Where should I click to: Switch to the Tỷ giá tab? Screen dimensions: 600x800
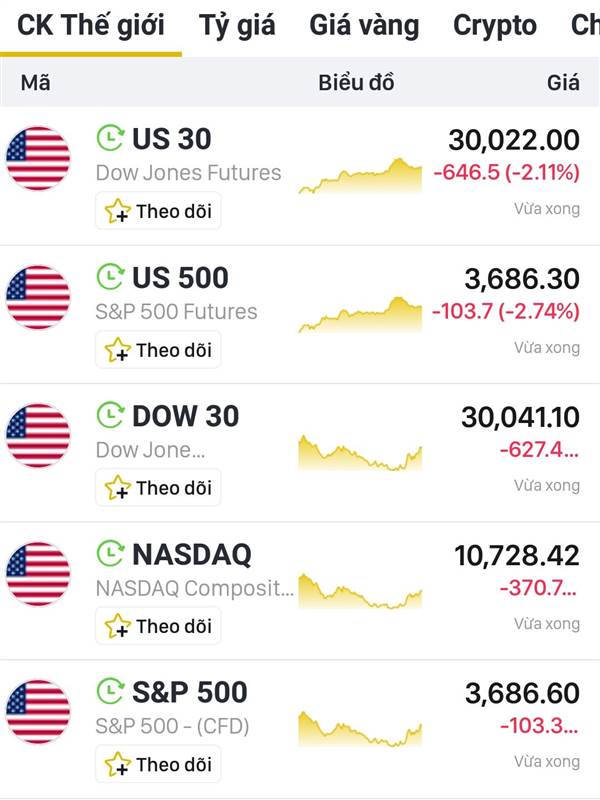tap(237, 26)
